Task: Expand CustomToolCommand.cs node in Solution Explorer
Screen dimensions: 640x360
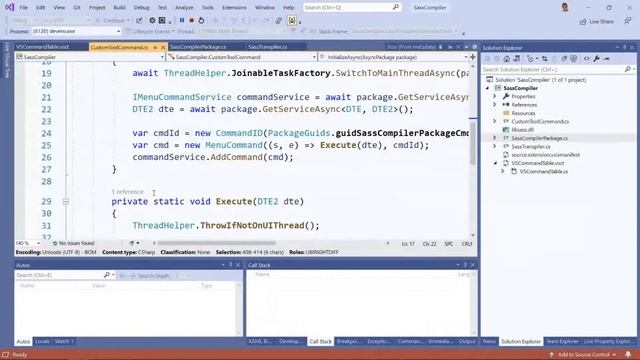Action: tap(495, 121)
